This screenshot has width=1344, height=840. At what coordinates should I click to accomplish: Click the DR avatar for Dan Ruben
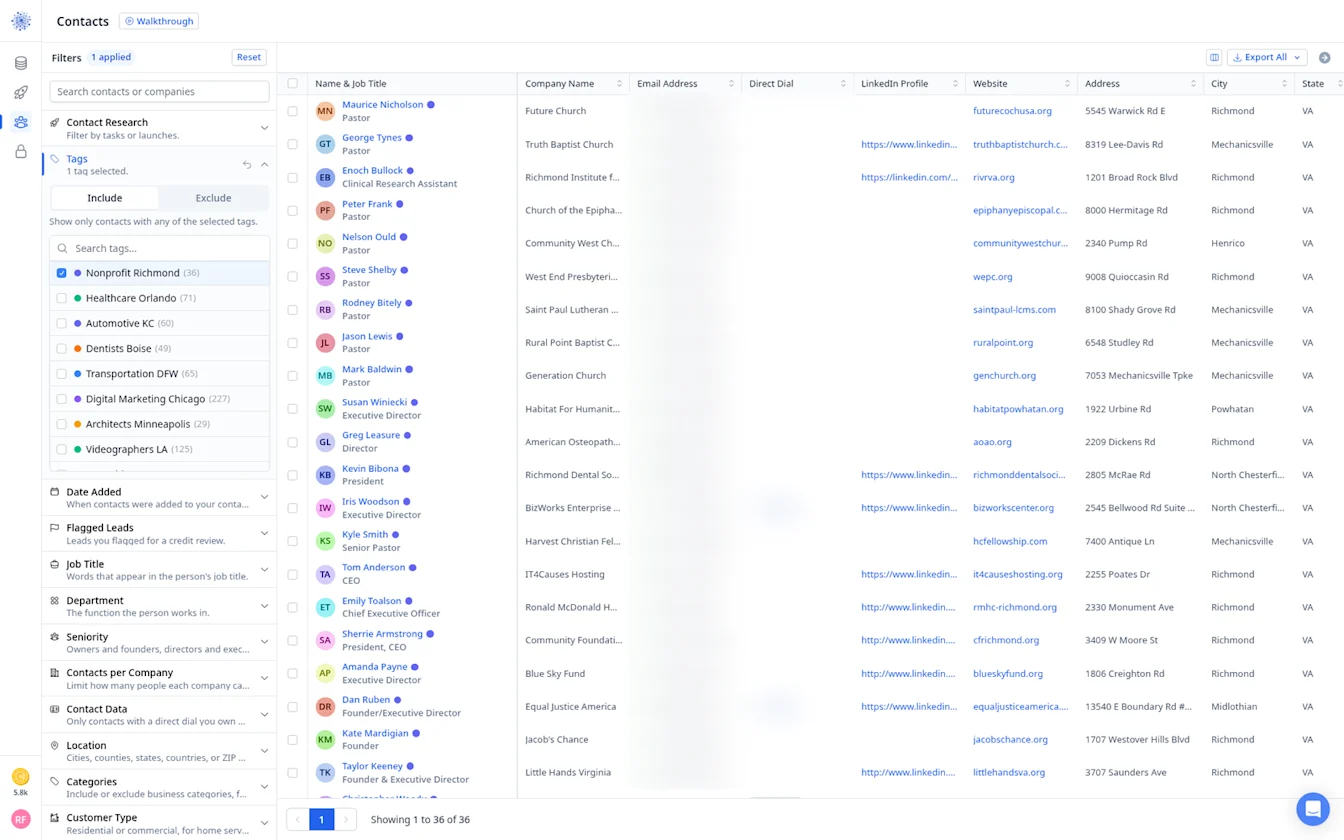click(325, 706)
